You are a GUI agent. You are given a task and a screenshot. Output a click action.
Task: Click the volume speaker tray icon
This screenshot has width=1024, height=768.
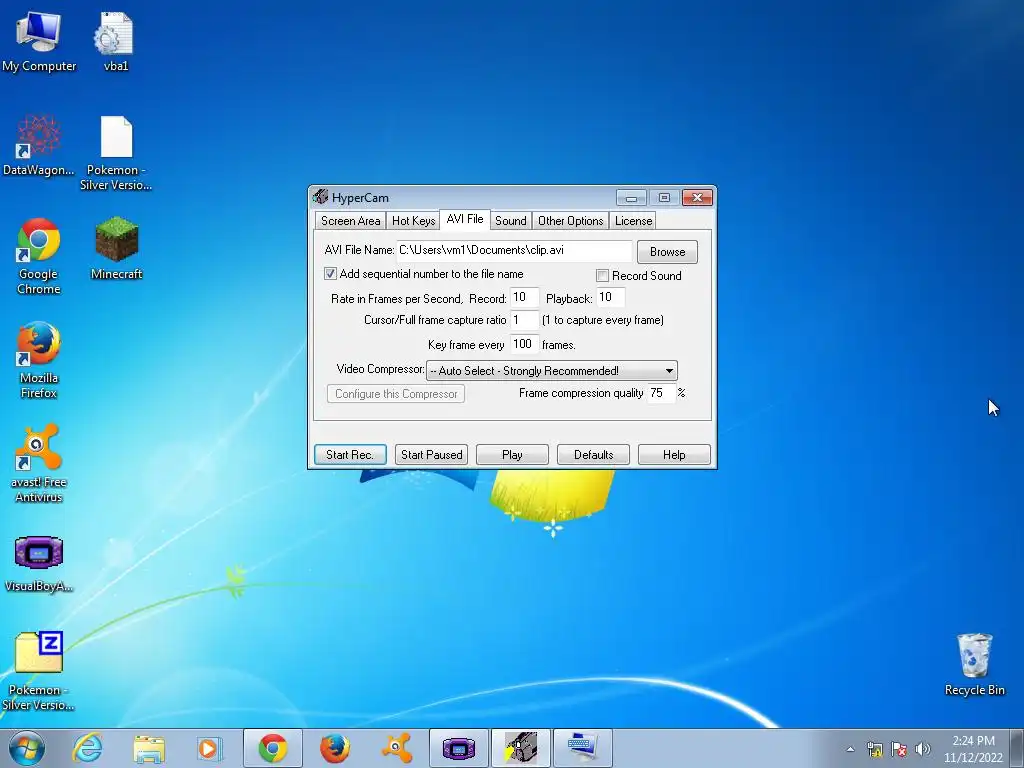point(923,749)
